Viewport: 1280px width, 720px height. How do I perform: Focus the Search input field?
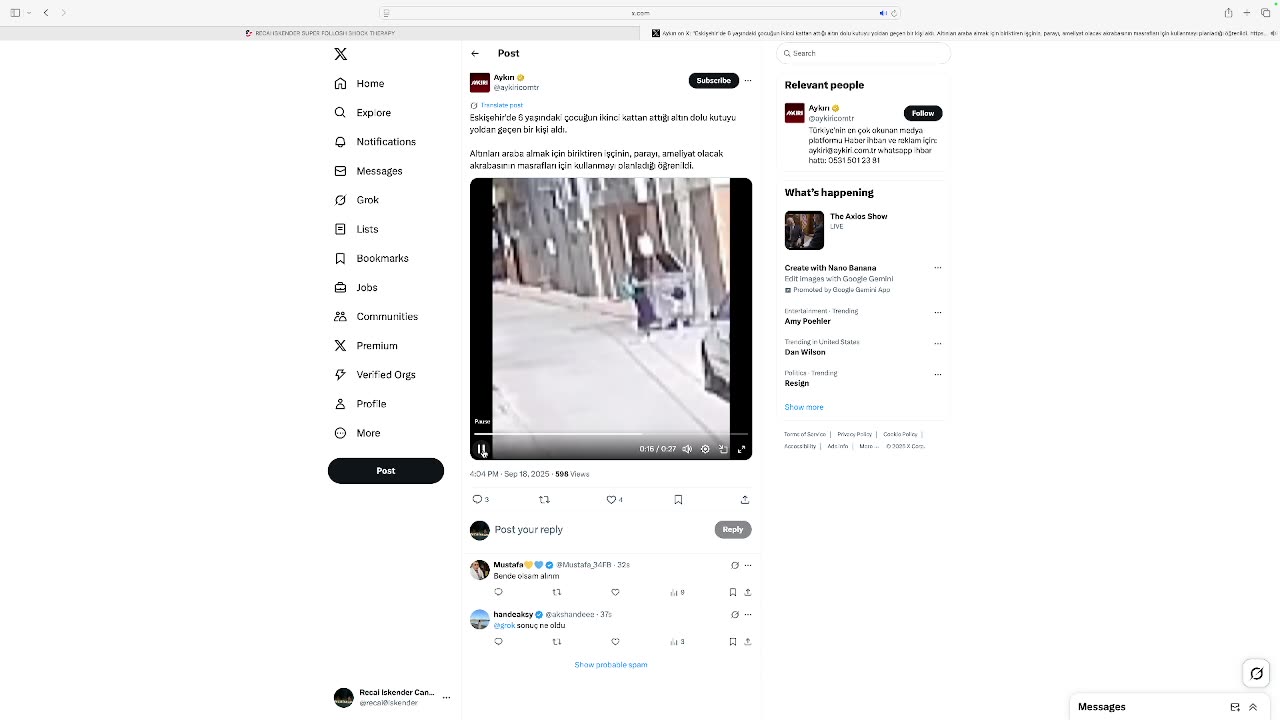point(865,53)
